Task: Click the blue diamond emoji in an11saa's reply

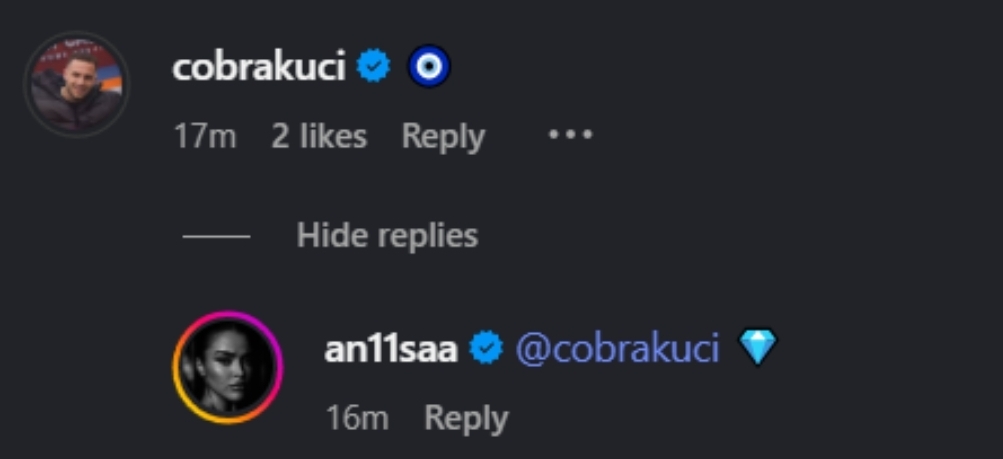Action: (x=757, y=348)
